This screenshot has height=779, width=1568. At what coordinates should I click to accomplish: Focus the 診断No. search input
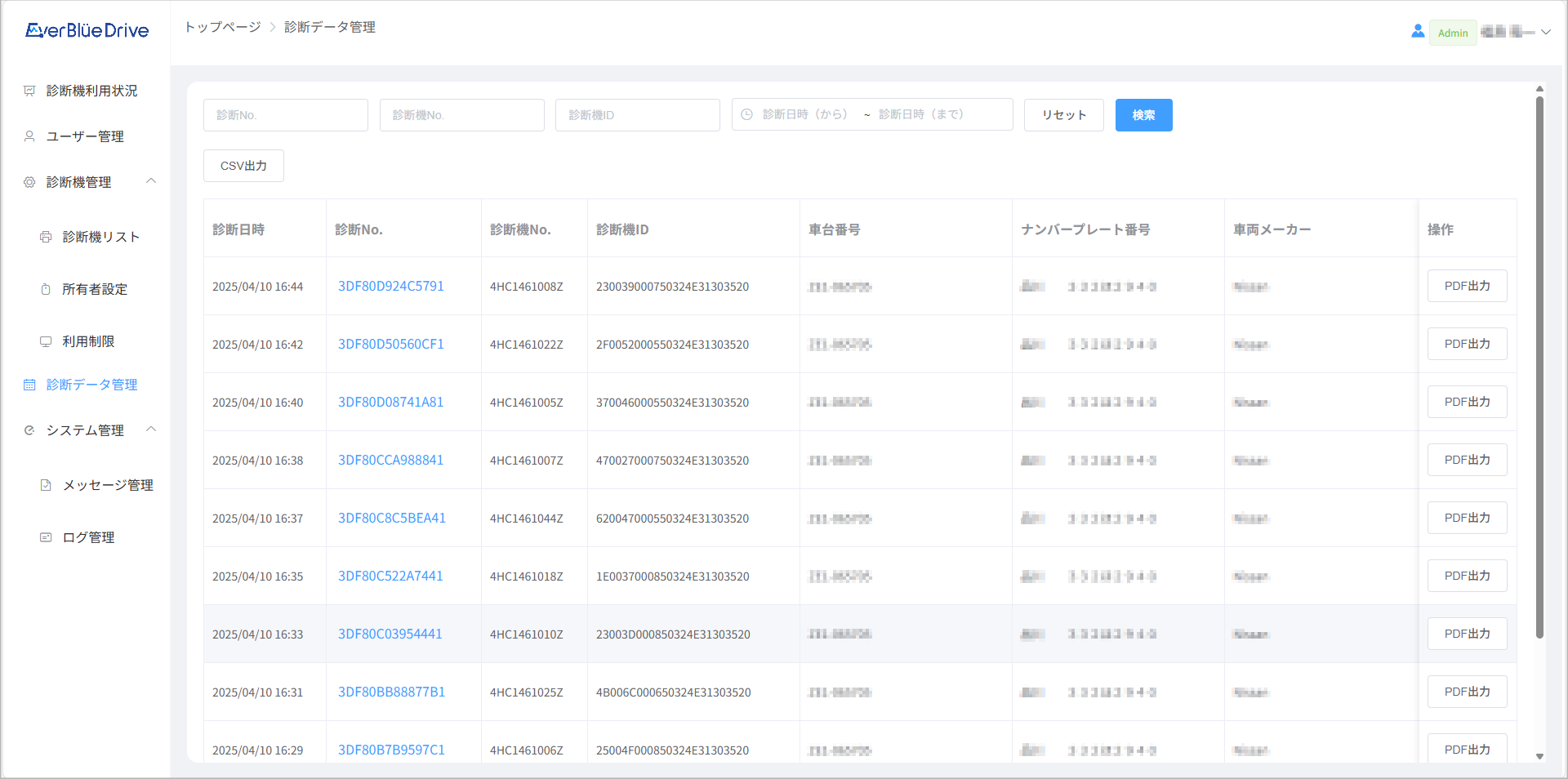tap(286, 115)
